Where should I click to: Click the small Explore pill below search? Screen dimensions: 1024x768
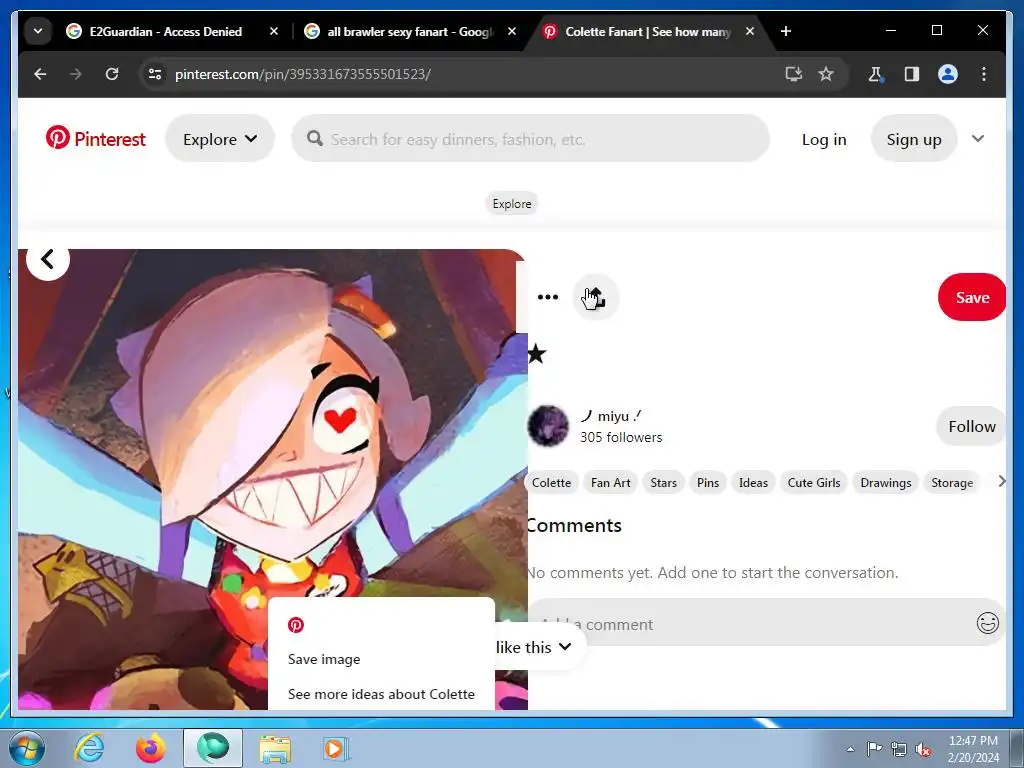(511, 204)
